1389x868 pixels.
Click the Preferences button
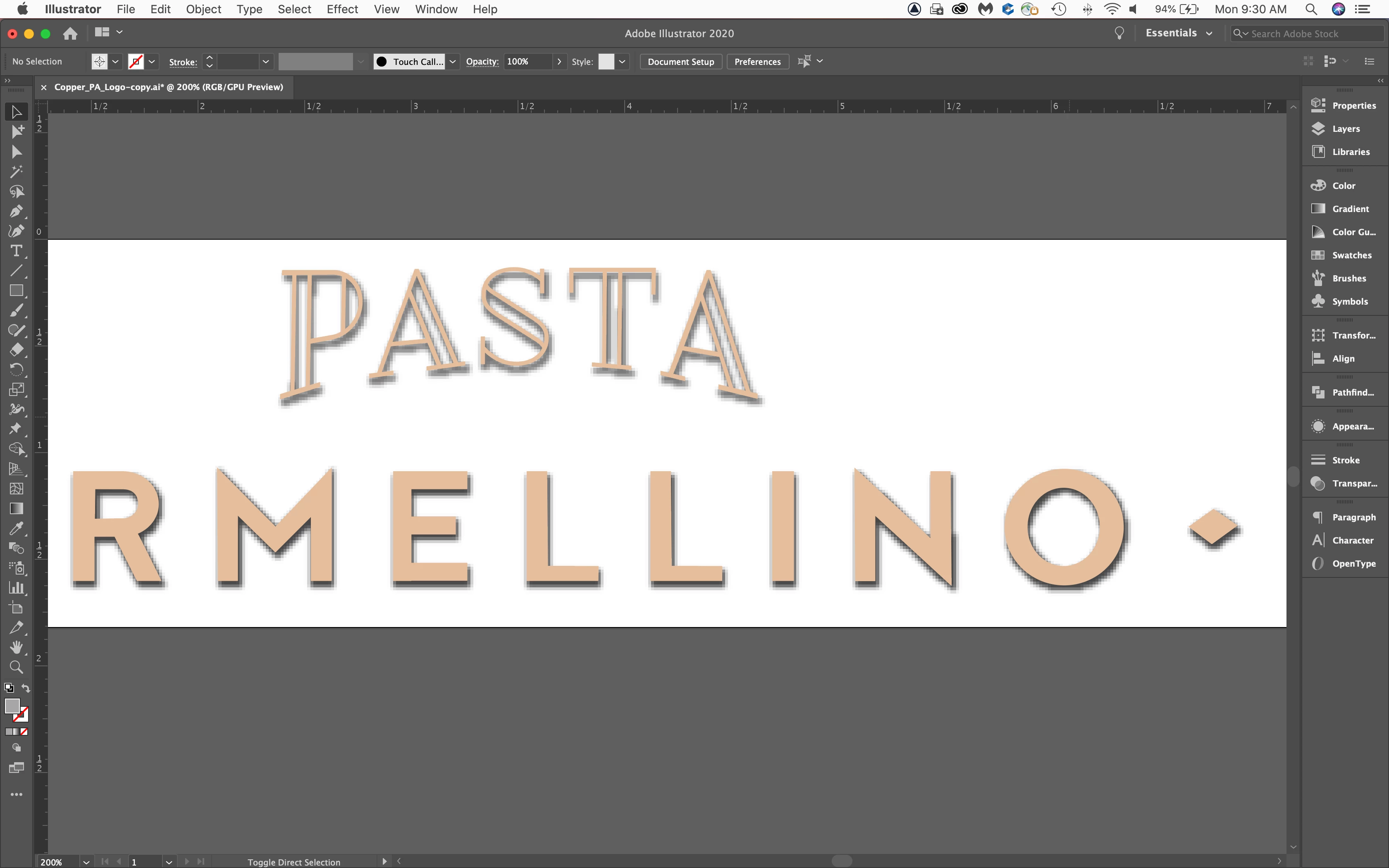[758, 62]
